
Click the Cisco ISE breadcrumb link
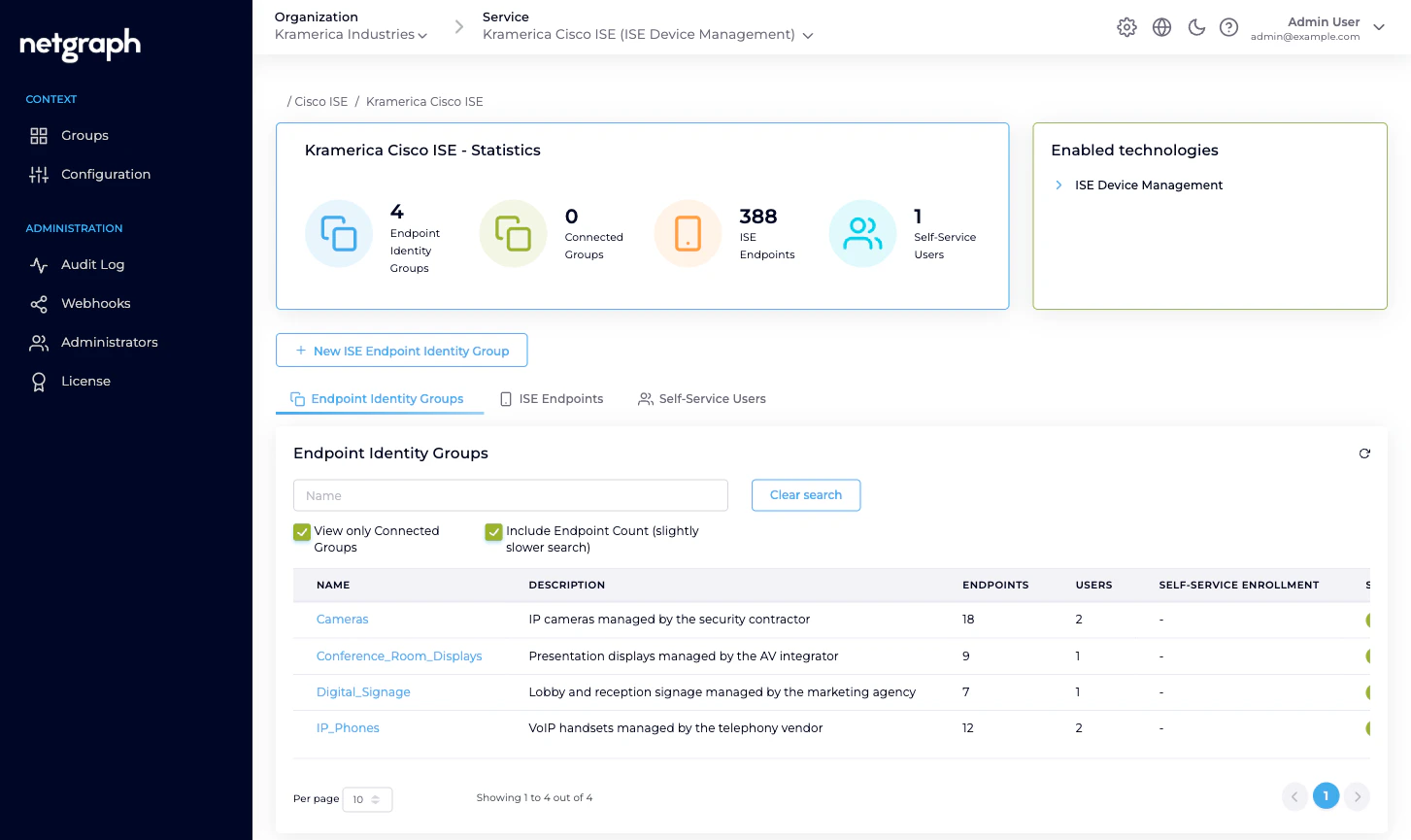coord(320,102)
